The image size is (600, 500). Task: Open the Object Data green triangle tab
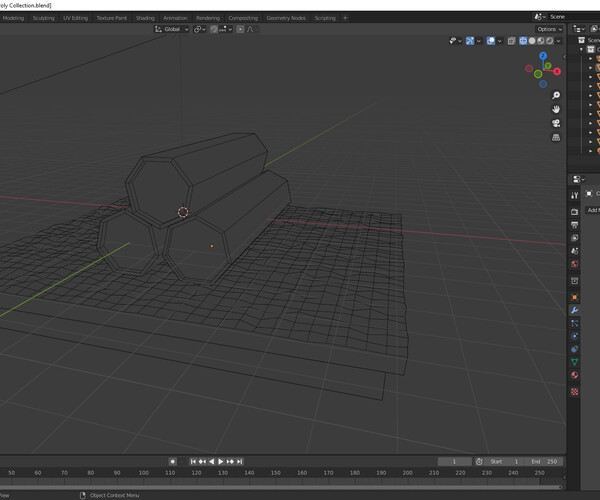(x=575, y=362)
